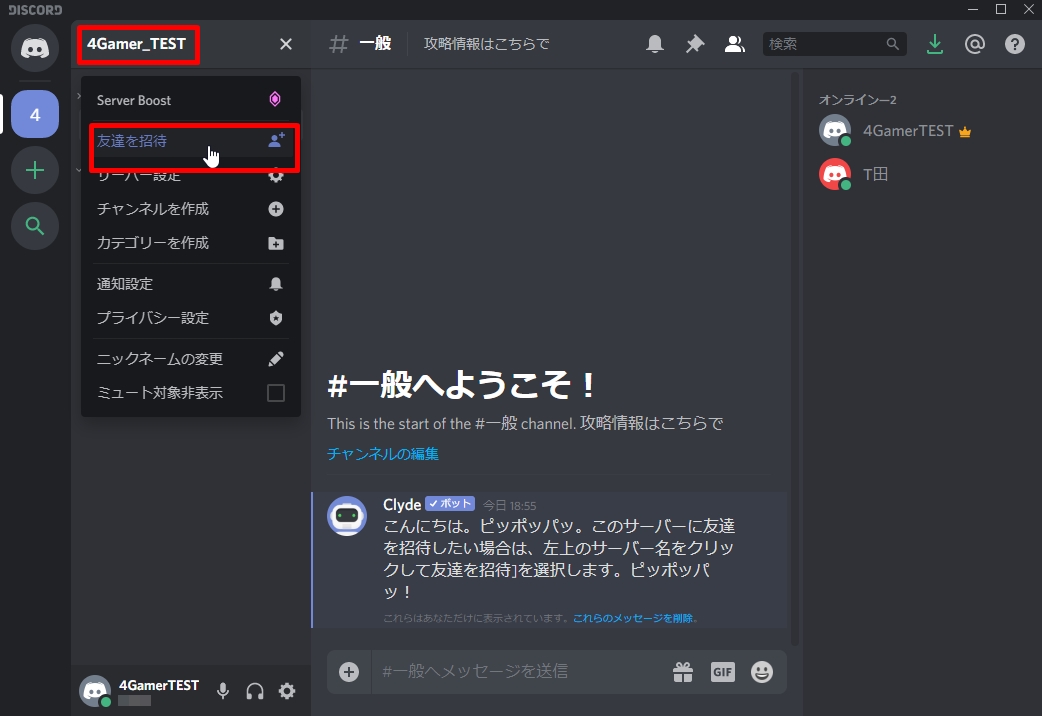Click the Clyde username
Viewport: 1042px width, 716px height.
[x=402, y=505]
